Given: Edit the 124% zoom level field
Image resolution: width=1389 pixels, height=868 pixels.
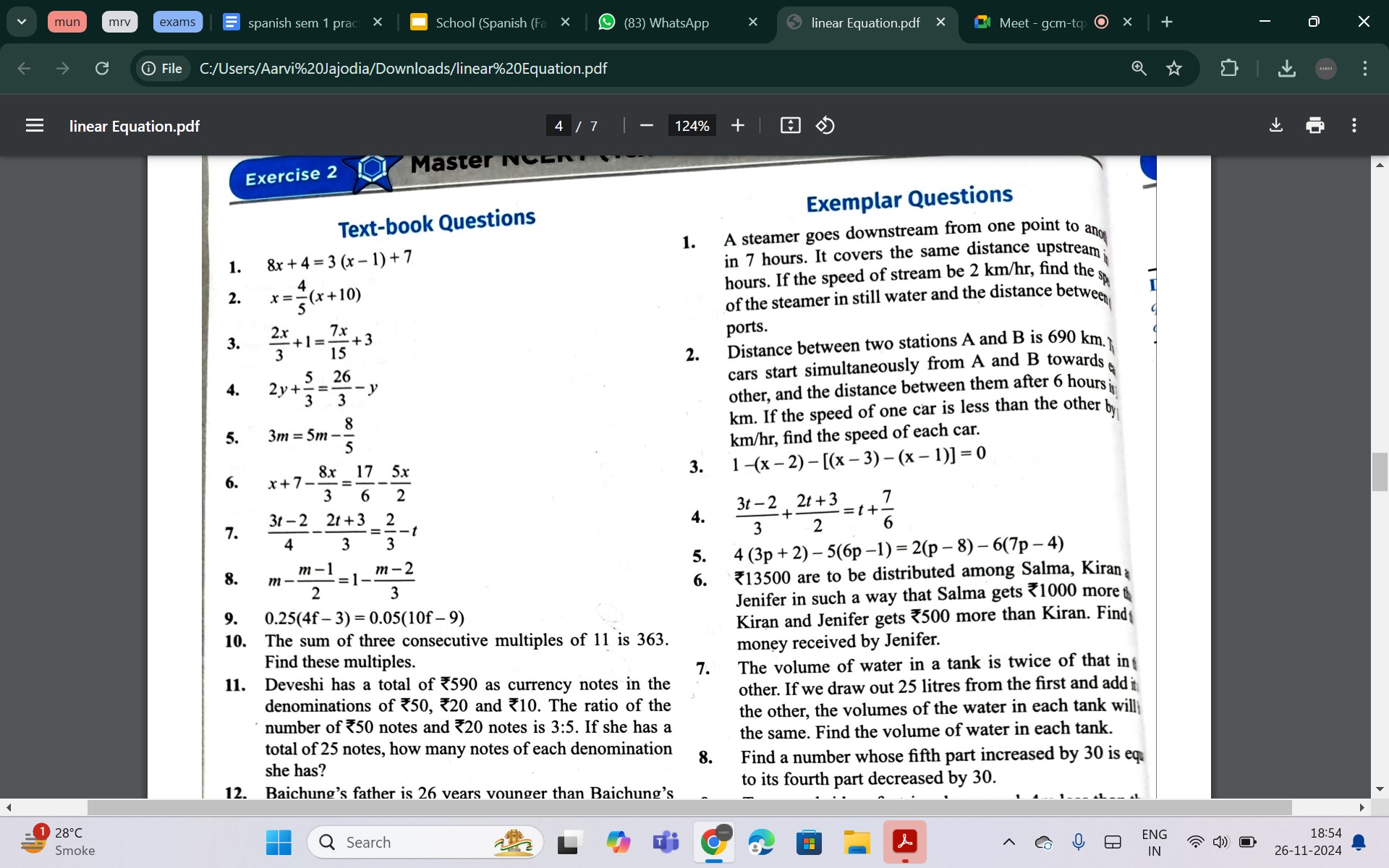Looking at the screenshot, I should point(692,126).
